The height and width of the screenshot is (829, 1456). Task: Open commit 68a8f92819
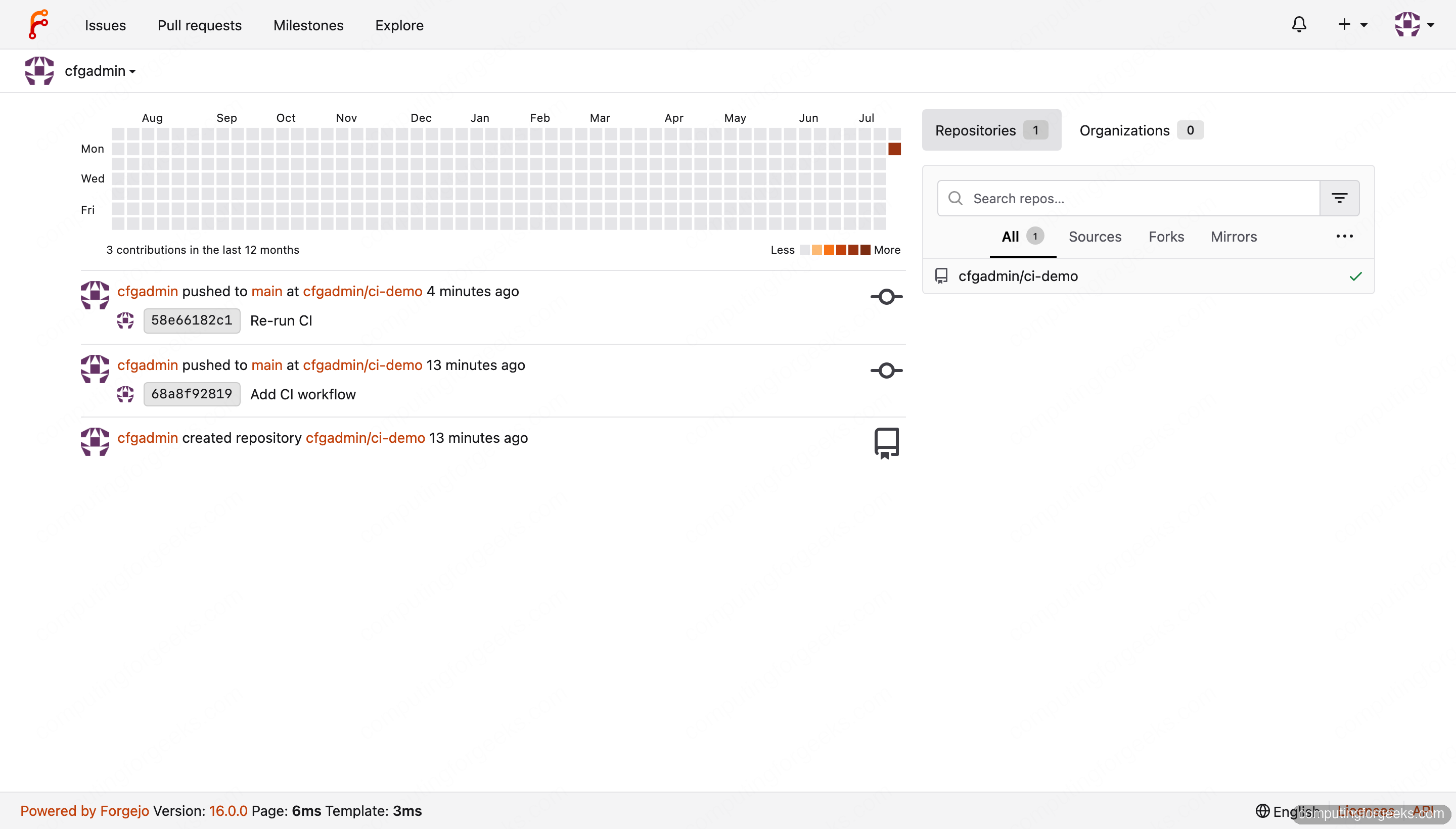(192, 394)
